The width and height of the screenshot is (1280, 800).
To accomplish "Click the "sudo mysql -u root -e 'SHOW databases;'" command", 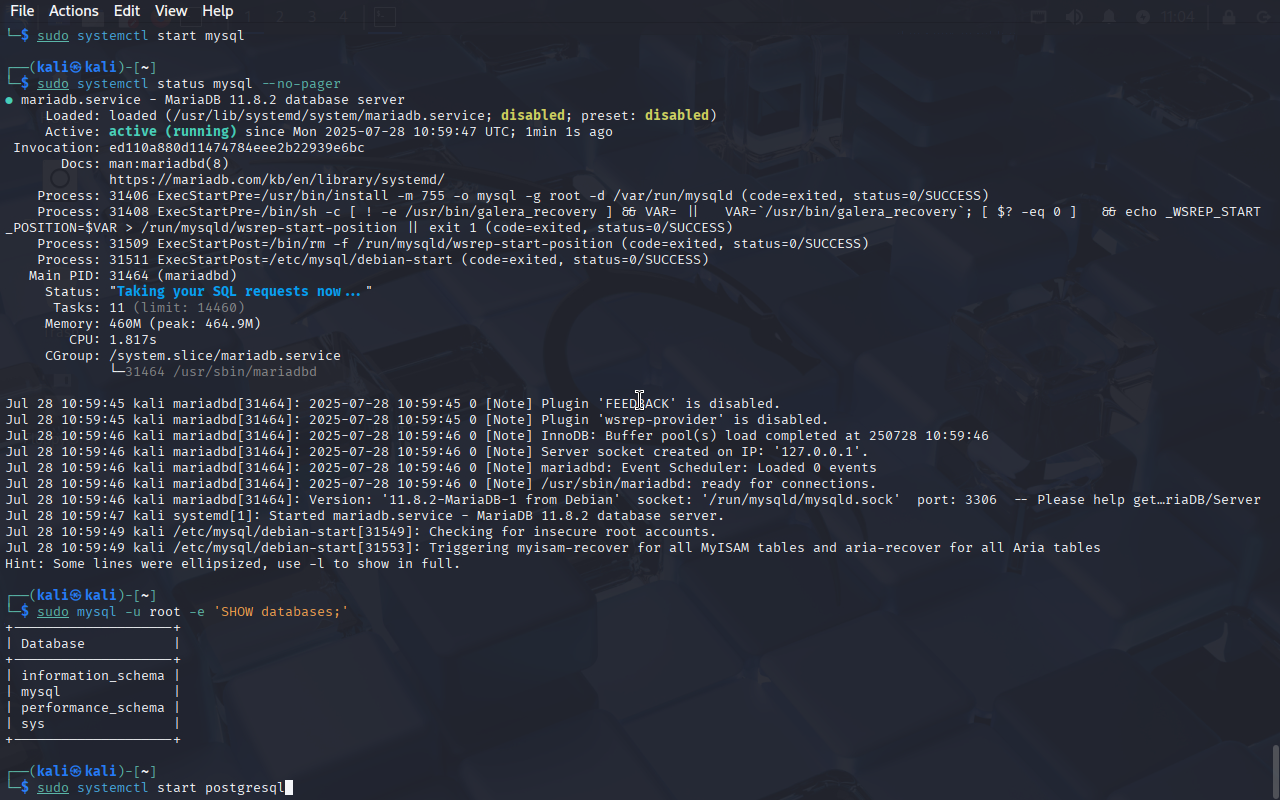I will (x=193, y=612).
